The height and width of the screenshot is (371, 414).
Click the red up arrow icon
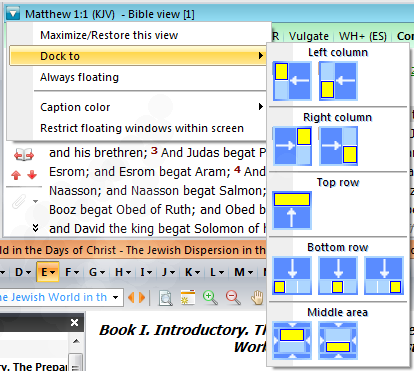tap(16, 175)
